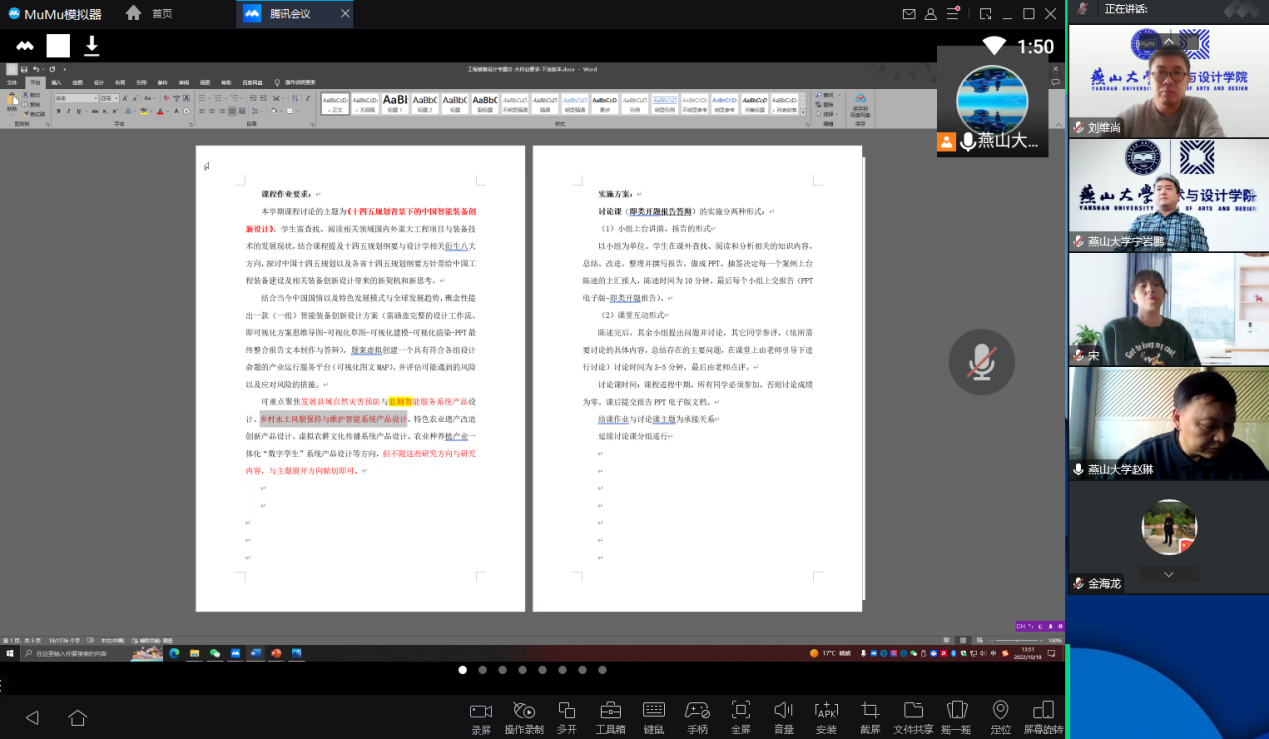This screenshot has height=739, width=1269.
Task: Open 文件共享 file sharing folder
Action: [x=913, y=711]
